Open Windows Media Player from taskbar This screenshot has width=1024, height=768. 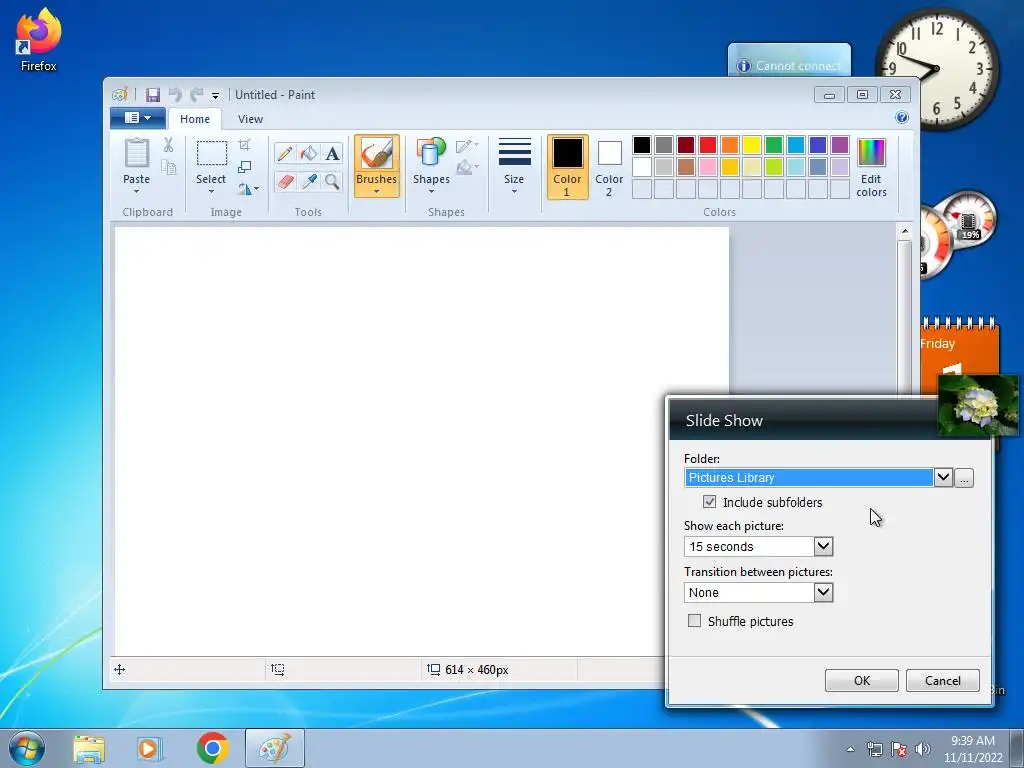150,748
